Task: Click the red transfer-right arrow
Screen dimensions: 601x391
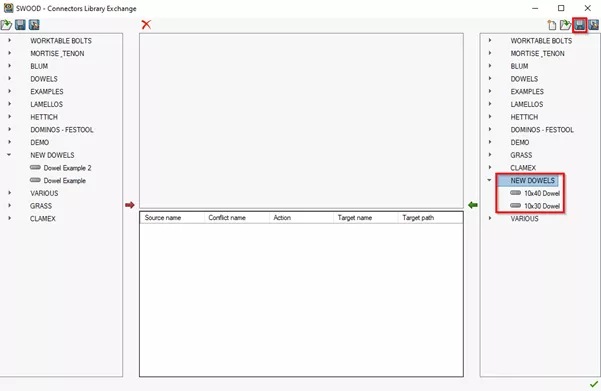Action: pyautogui.click(x=130, y=205)
